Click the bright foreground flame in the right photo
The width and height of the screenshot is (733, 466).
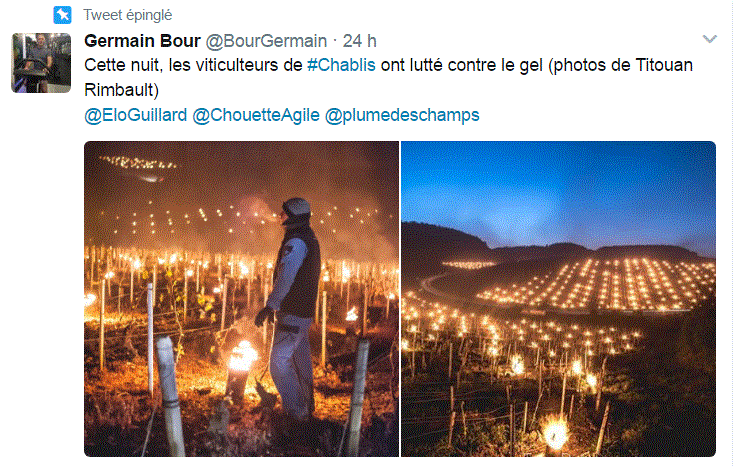click(x=555, y=432)
